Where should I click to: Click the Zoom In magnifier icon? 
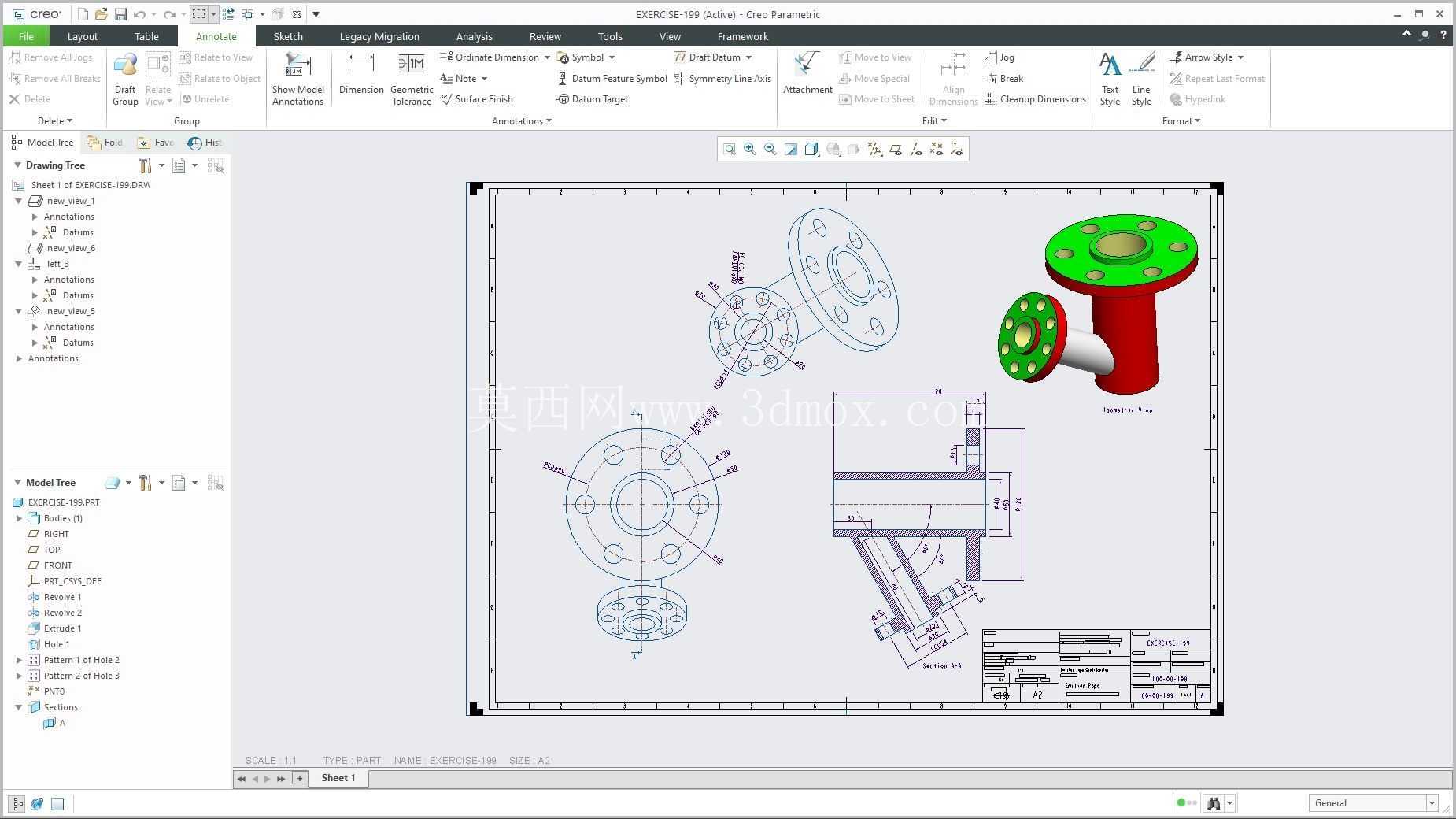(x=750, y=149)
